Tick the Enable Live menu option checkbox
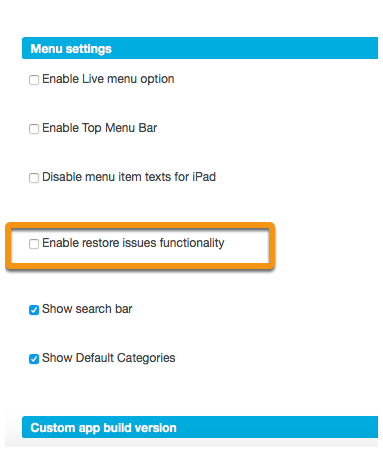This screenshot has height=452, width=383. tap(34, 80)
